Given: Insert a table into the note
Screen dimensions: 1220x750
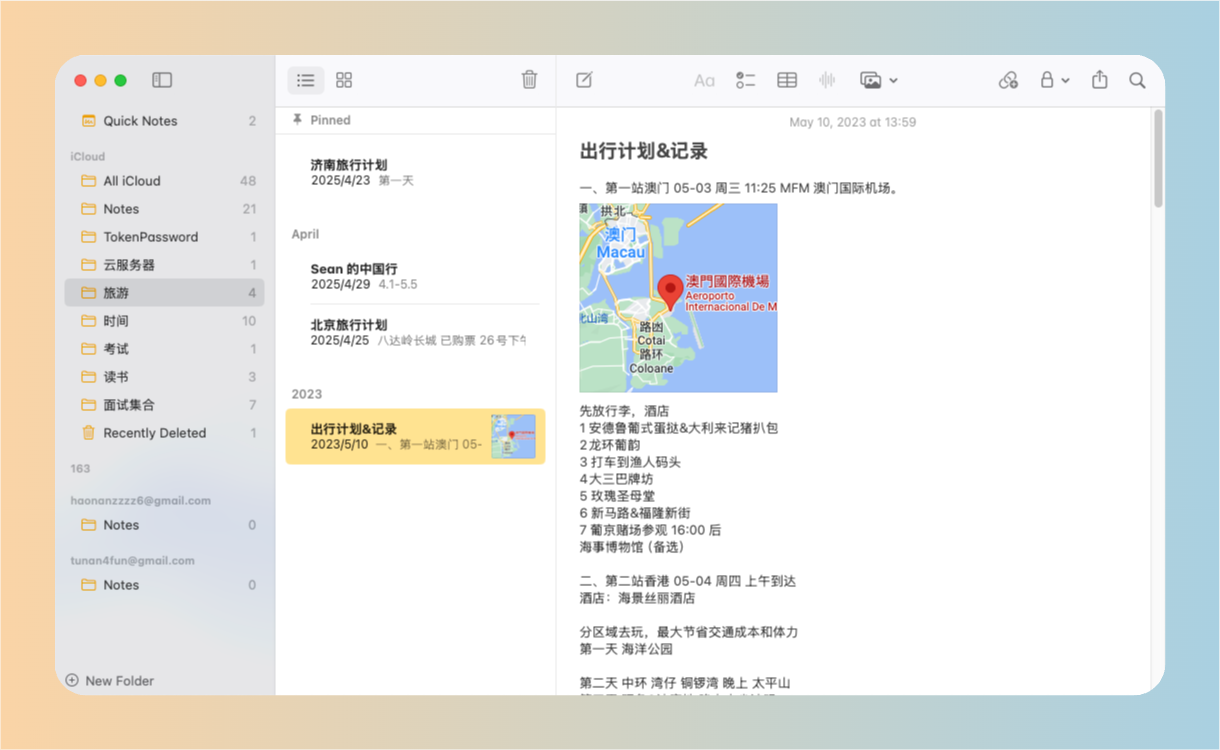Looking at the screenshot, I should pos(787,80).
